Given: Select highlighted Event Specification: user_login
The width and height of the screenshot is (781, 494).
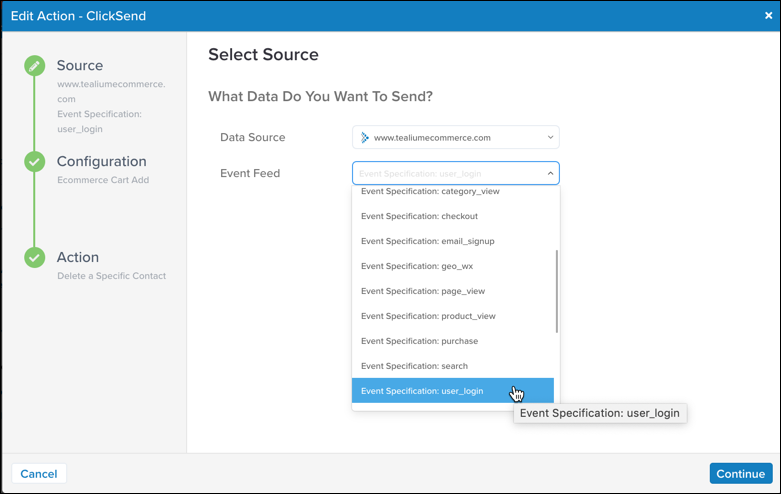Looking at the screenshot, I should coord(422,391).
